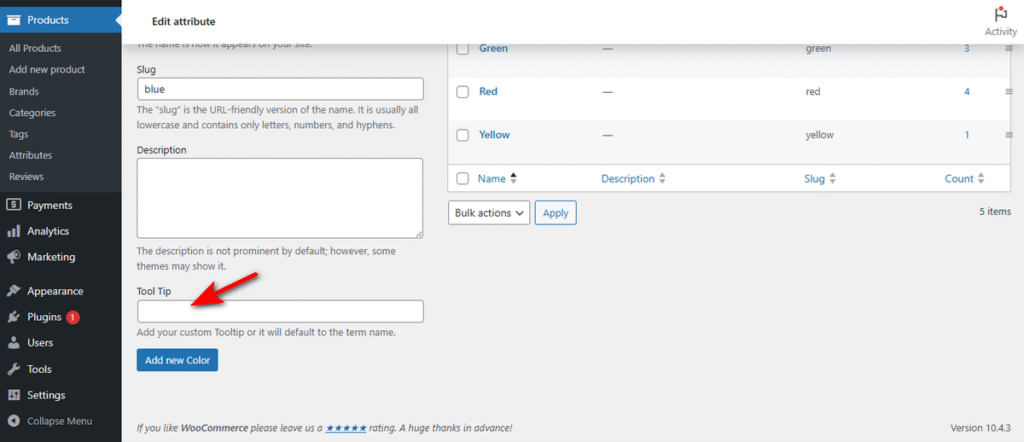1024x442 pixels.
Task: Open the count link 4 for Red
Action: [x=967, y=91]
